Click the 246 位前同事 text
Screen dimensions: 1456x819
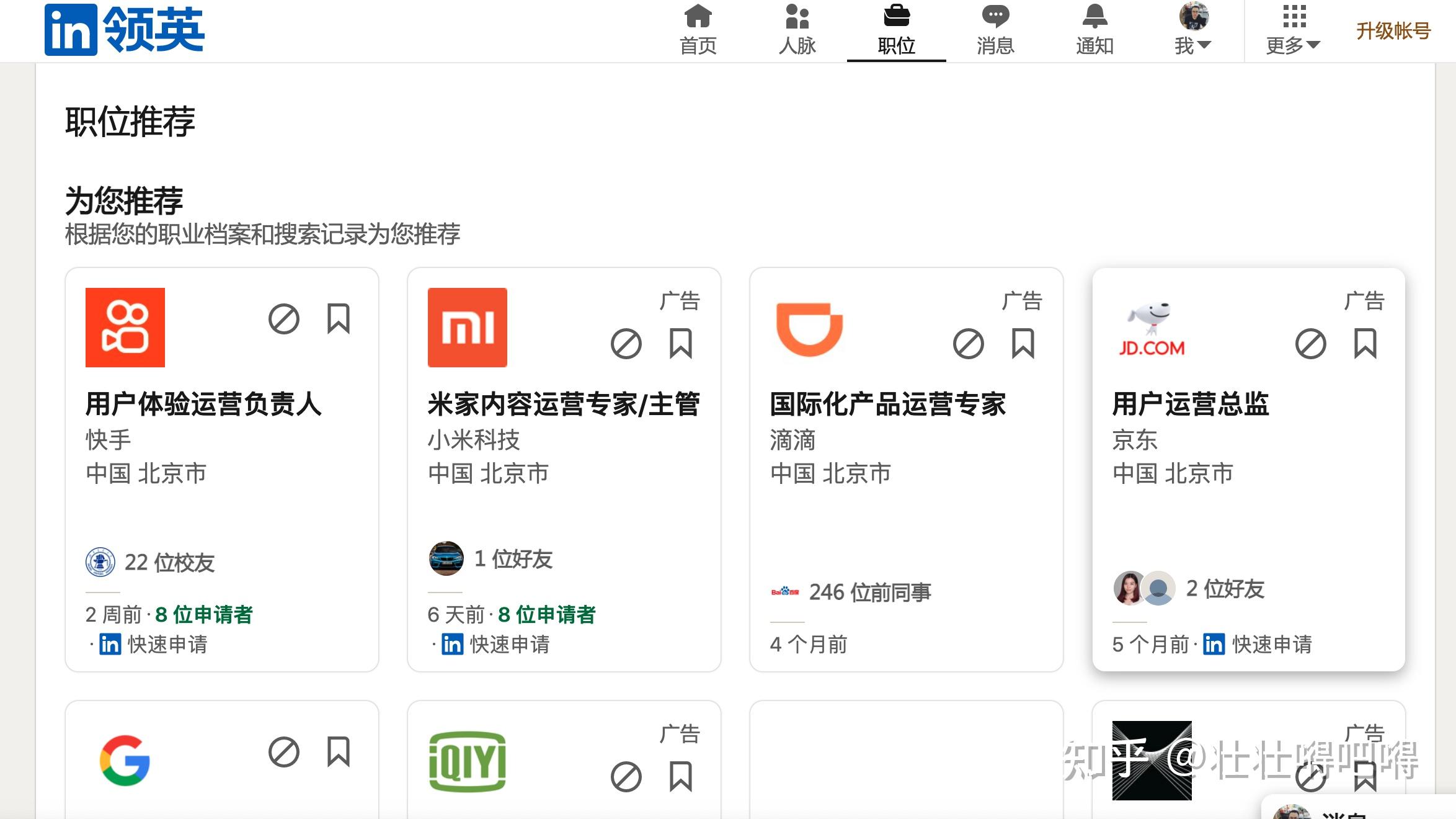point(870,593)
